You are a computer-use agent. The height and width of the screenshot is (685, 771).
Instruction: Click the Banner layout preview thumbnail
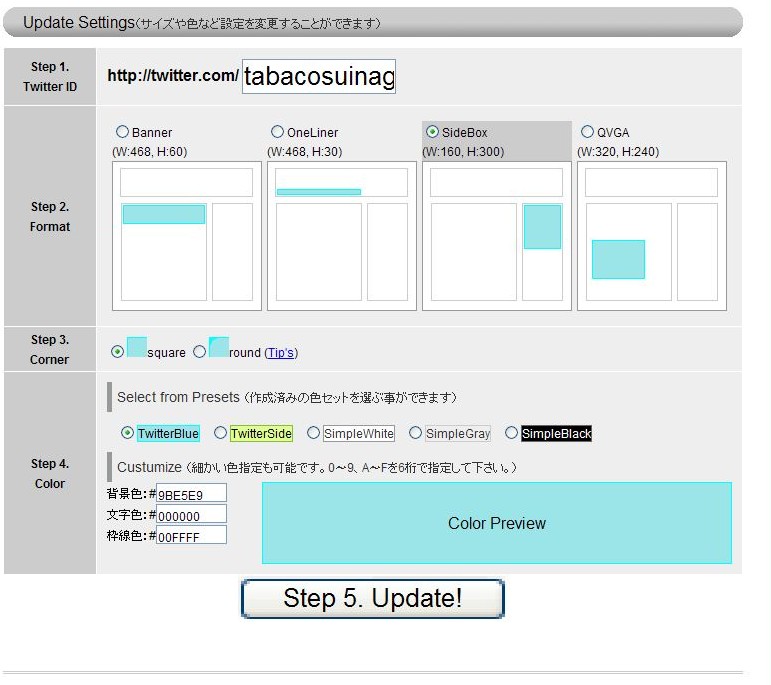pyautogui.click(x=187, y=236)
